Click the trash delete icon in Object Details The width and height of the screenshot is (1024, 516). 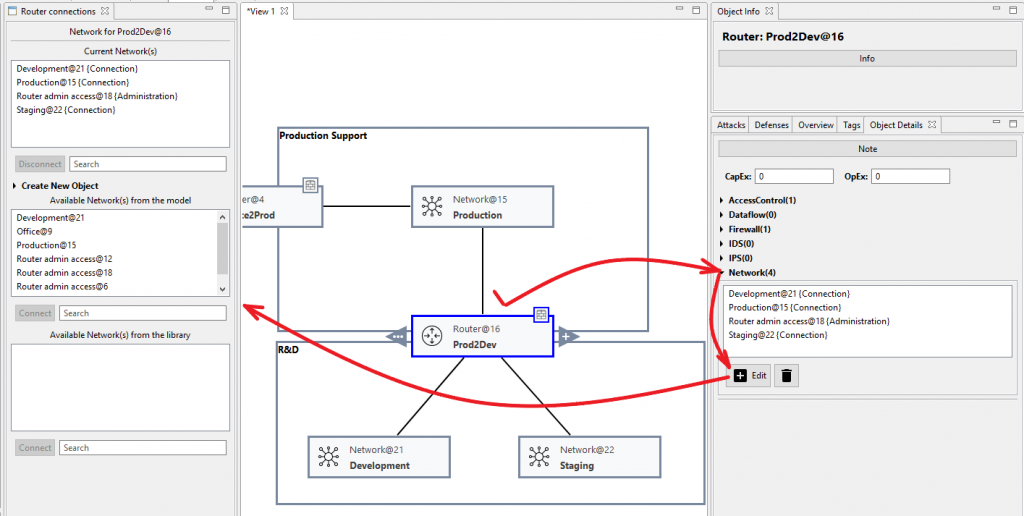point(786,376)
